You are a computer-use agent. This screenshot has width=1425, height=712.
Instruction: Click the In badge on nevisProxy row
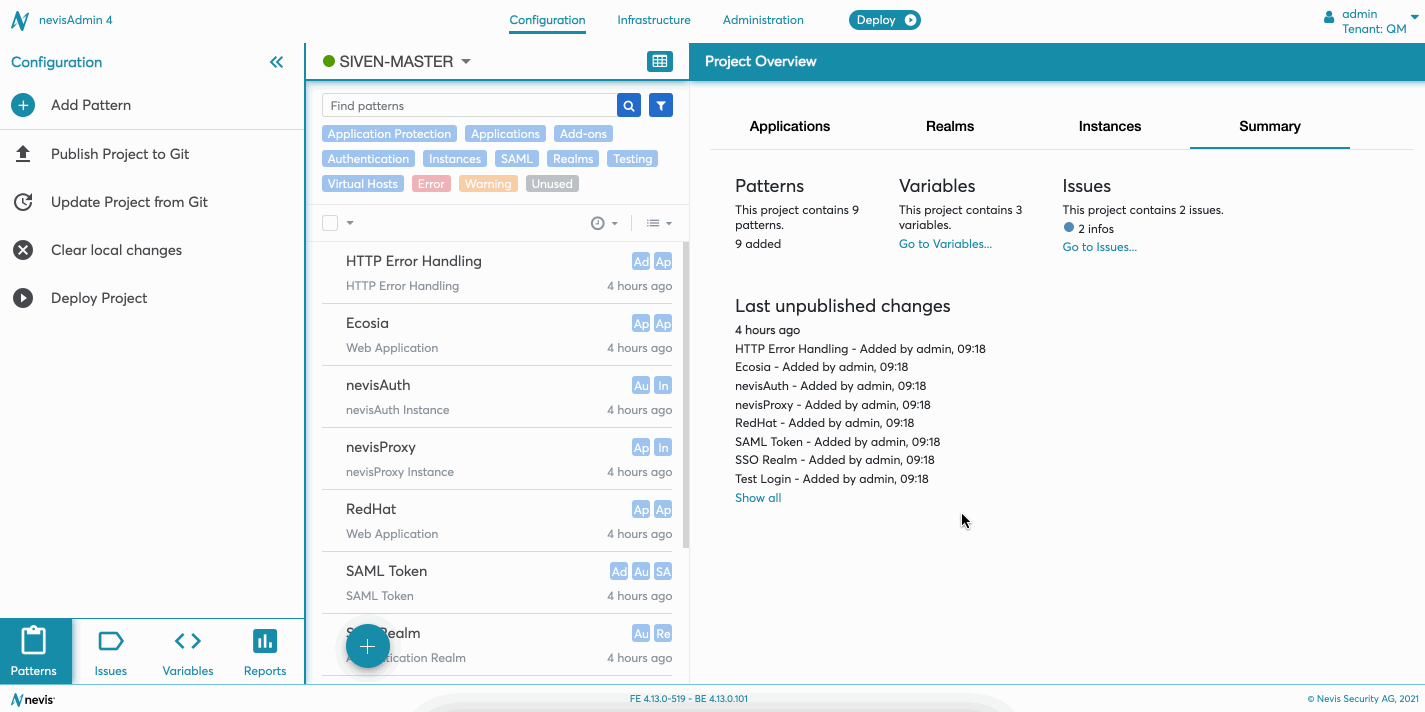pyautogui.click(x=663, y=448)
